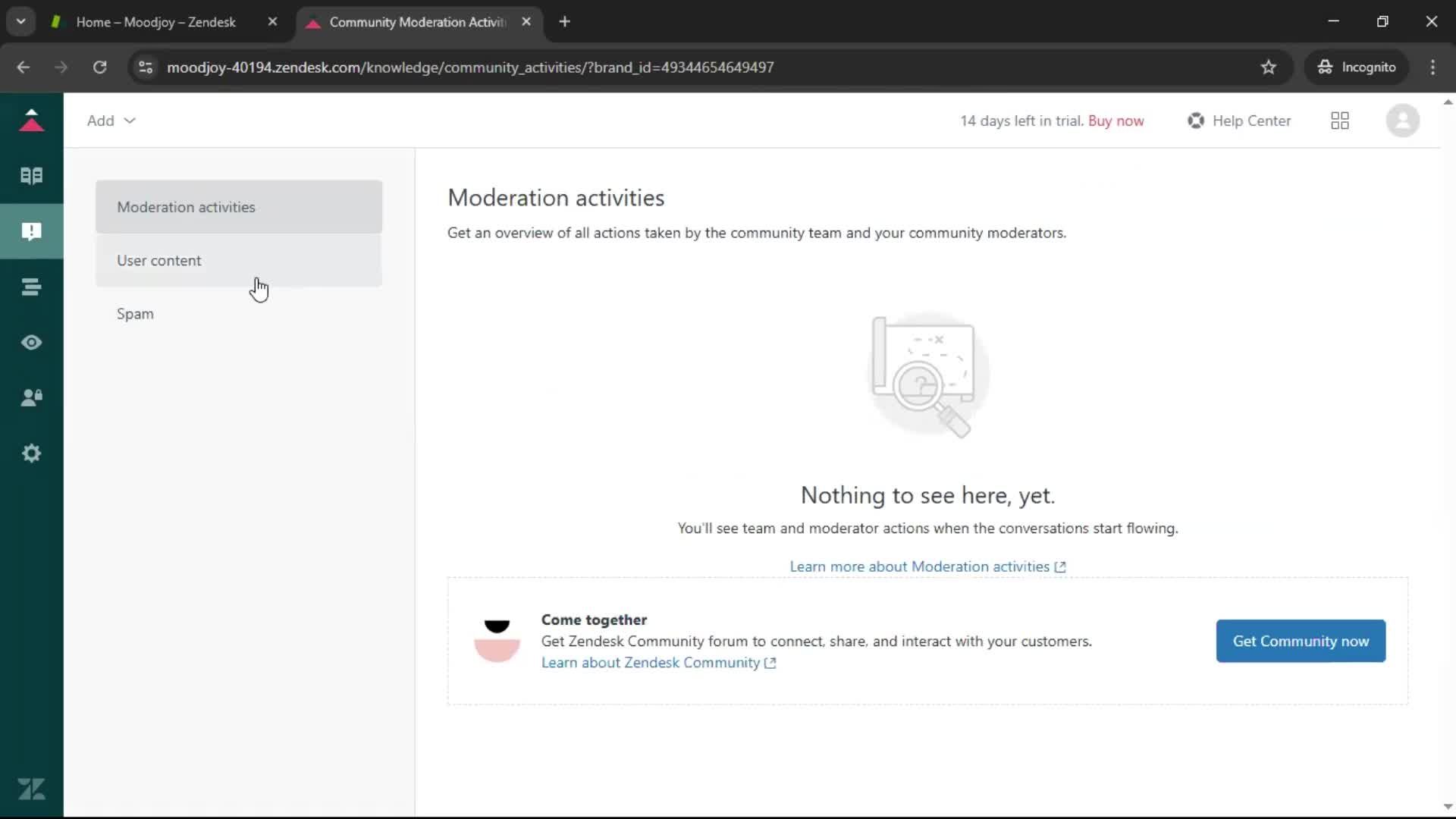Screen dimensions: 1456x819
Task: Click the browser reload icon
Action: coord(99,67)
